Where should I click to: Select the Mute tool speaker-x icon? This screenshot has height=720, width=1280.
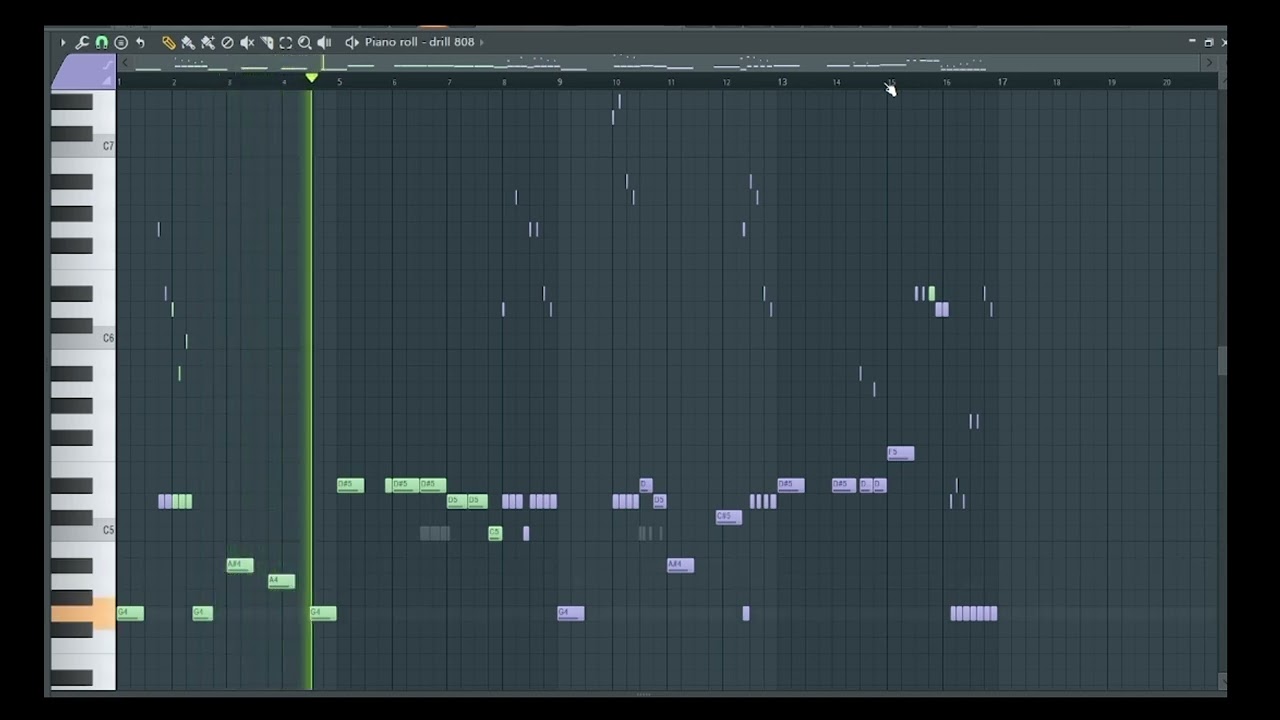[x=247, y=42]
